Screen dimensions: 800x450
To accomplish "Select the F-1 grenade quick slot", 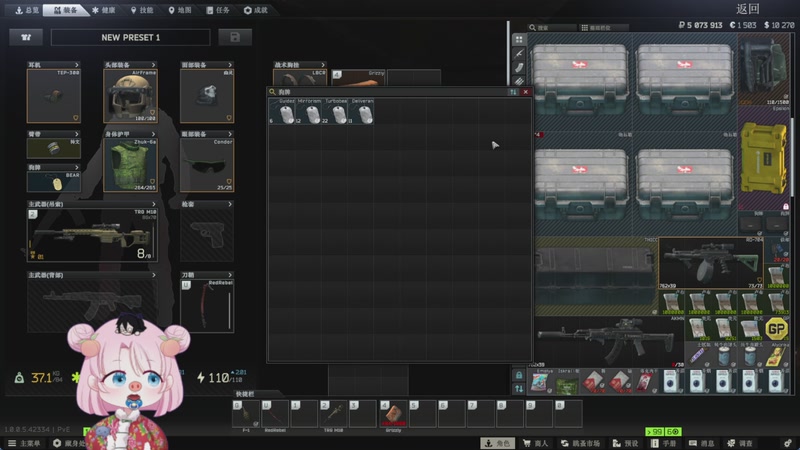I will point(246,413).
